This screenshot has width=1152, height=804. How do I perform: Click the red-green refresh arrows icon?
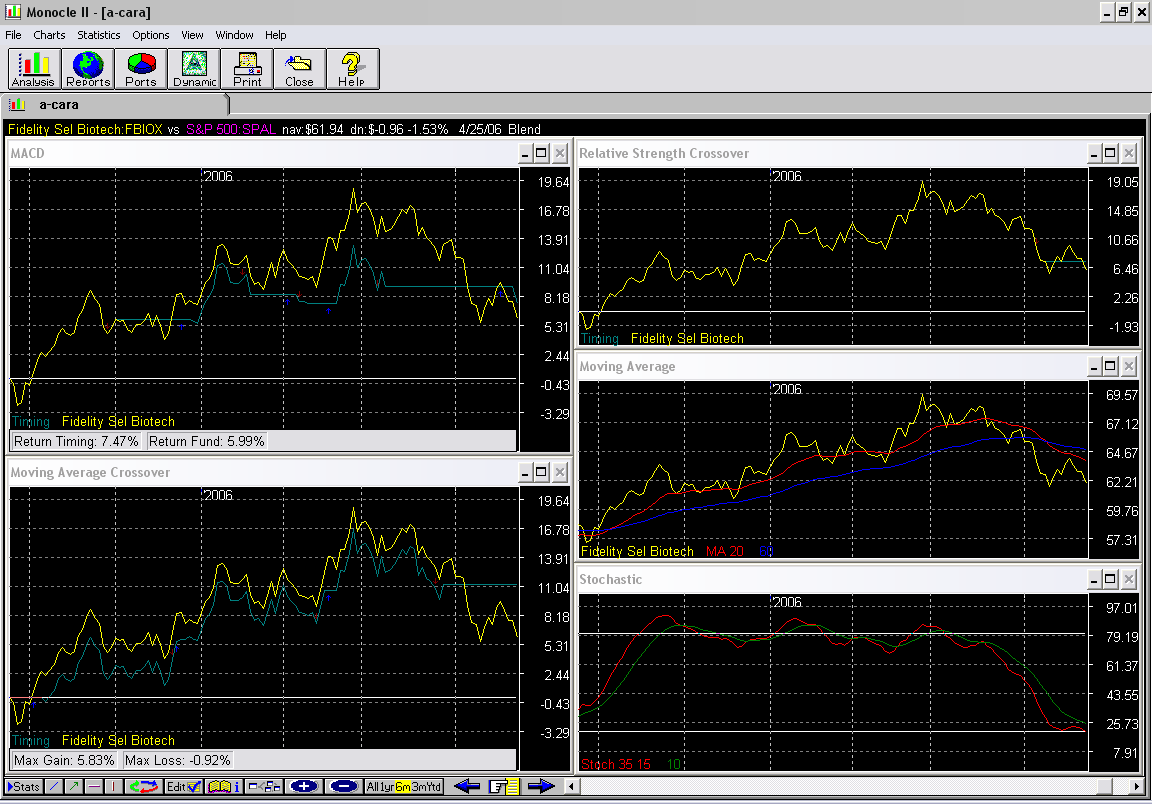tap(146, 787)
